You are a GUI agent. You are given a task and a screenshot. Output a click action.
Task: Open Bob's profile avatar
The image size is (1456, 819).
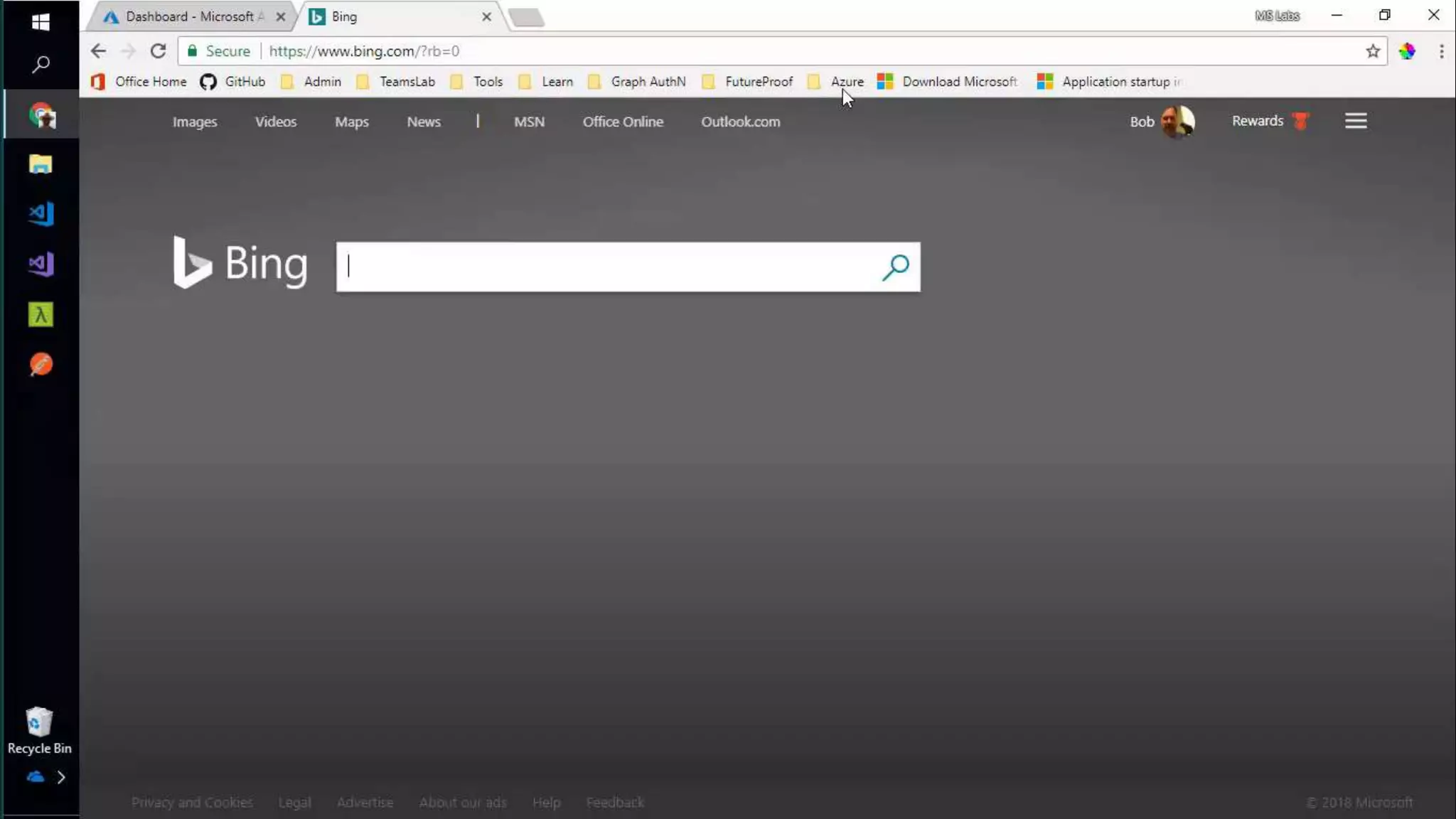point(1177,121)
